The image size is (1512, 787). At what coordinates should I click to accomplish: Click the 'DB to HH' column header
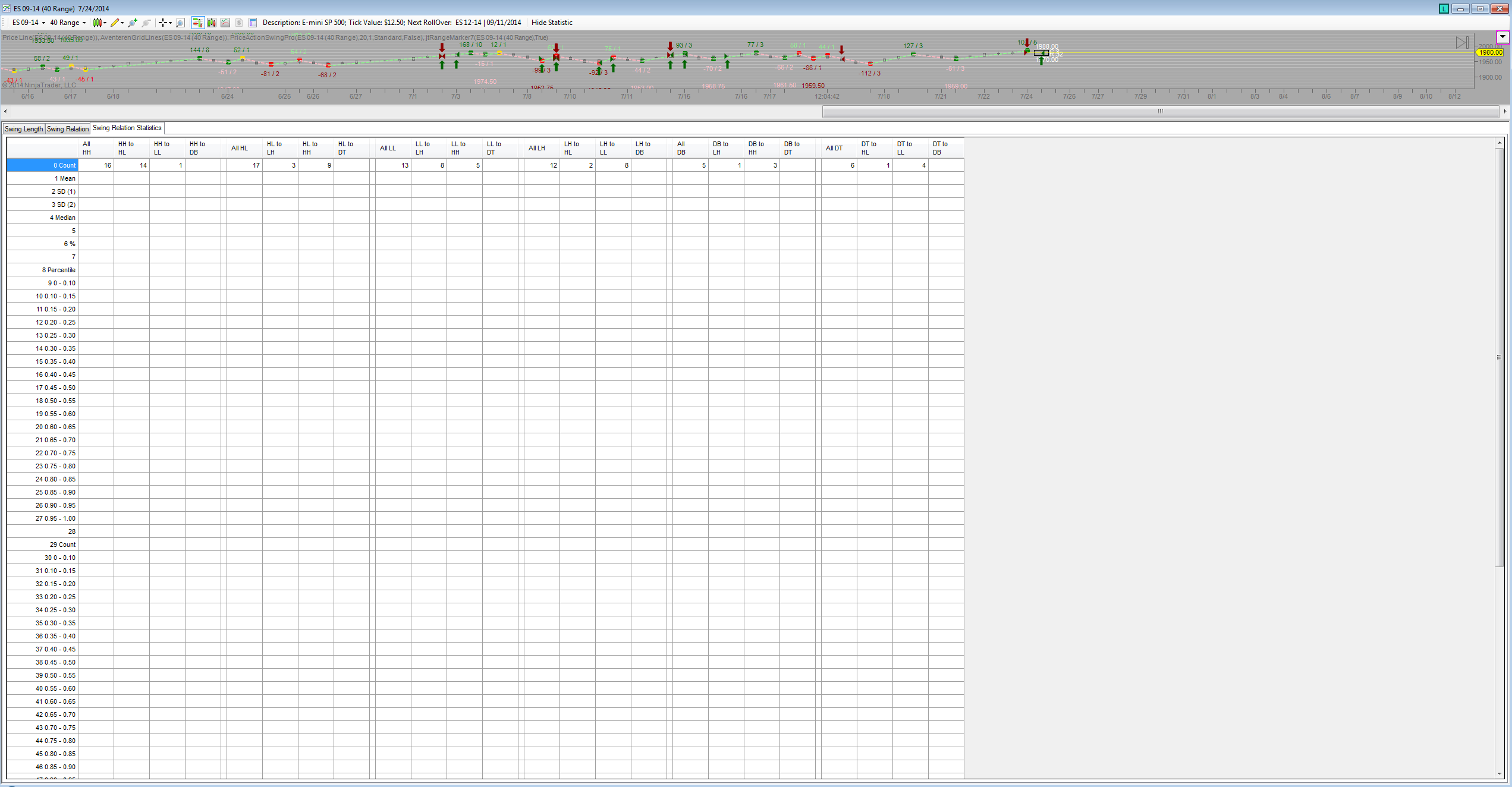coord(762,148)
